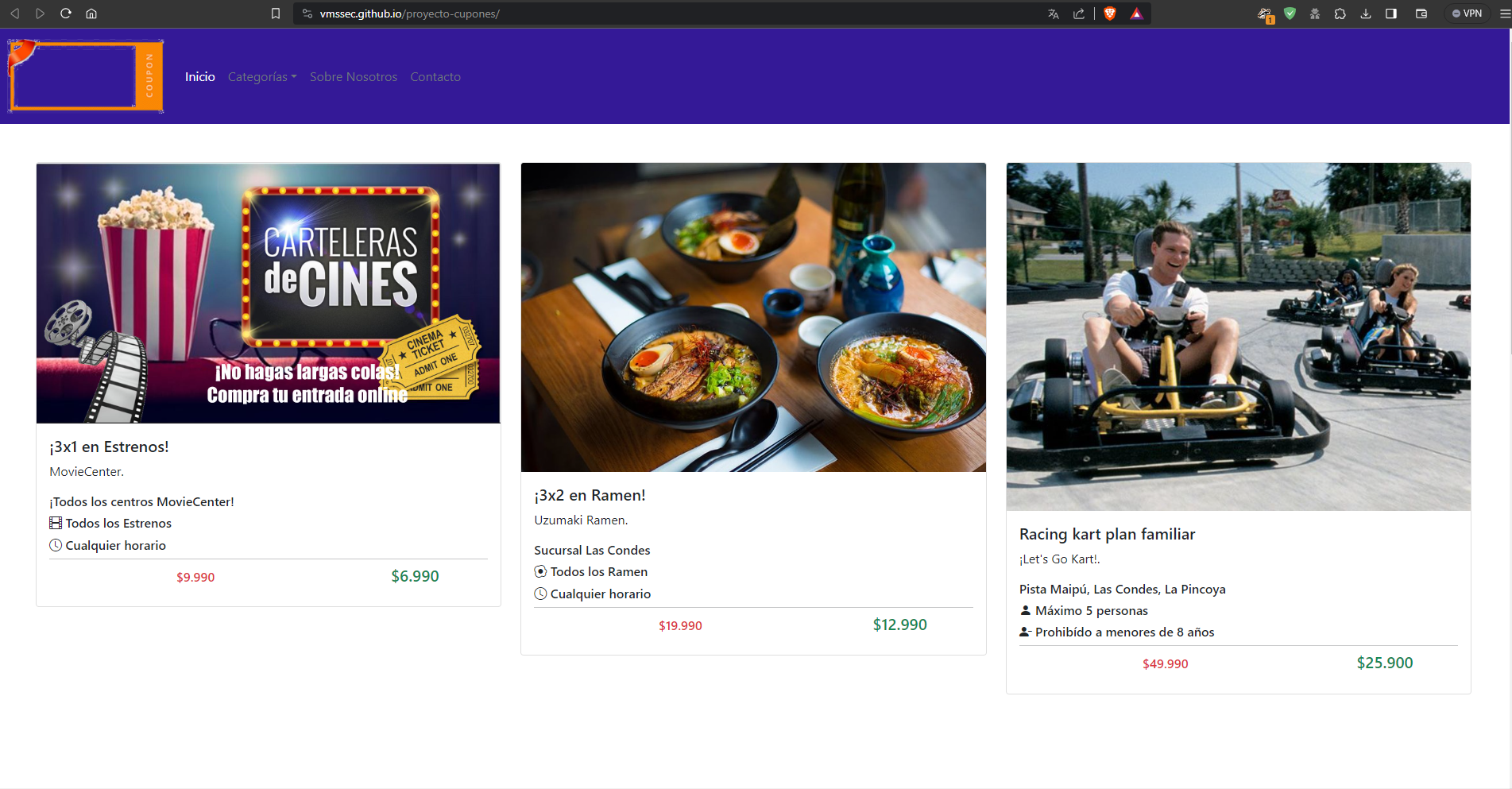Image resolution: width=1512 pixels, height=789 pixels.
Task: Toggle the VPN button in the toolbar
Action: point(1466,13)
